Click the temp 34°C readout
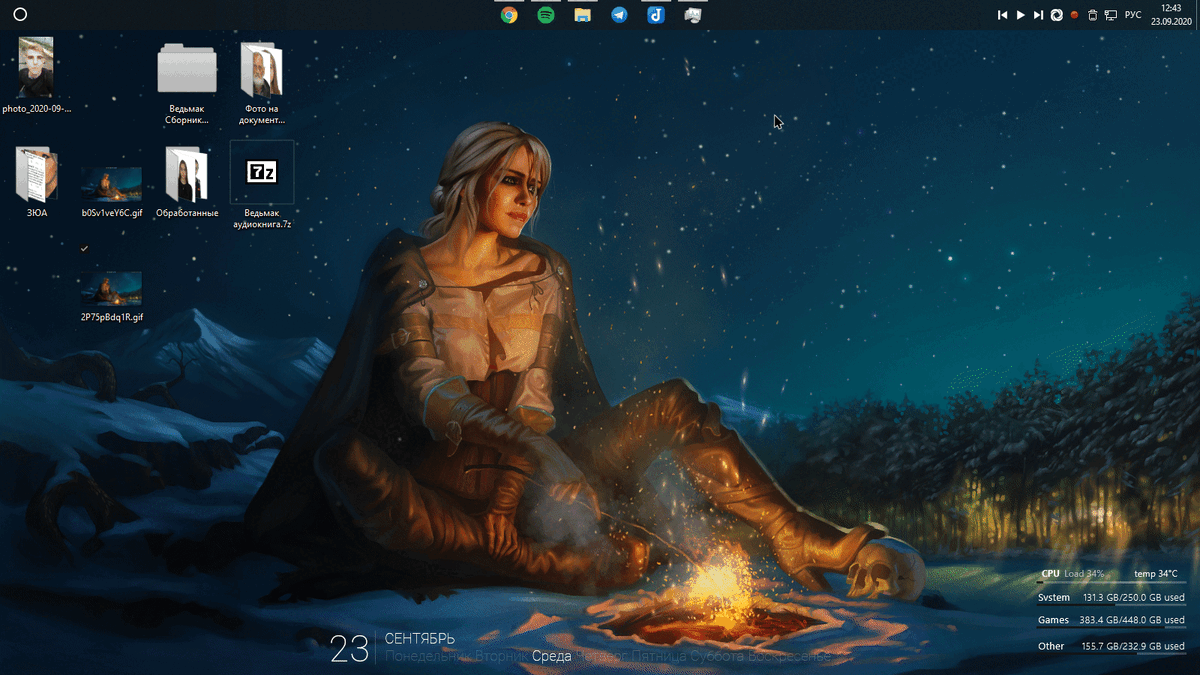 coord(1156,574)
